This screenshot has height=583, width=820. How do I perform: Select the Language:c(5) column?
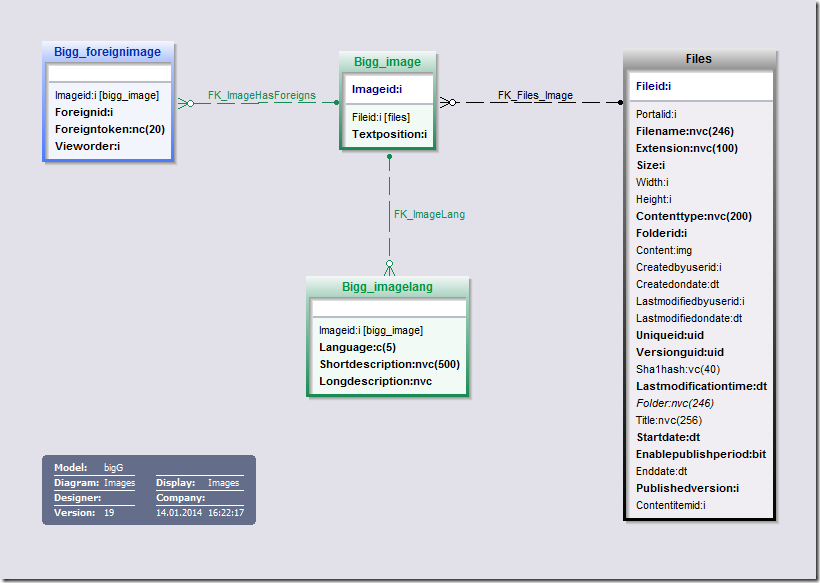[358, 347]
